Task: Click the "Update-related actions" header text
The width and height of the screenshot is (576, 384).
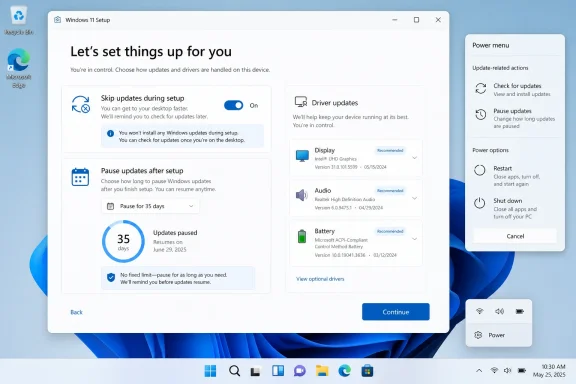Action: (500, 68)
